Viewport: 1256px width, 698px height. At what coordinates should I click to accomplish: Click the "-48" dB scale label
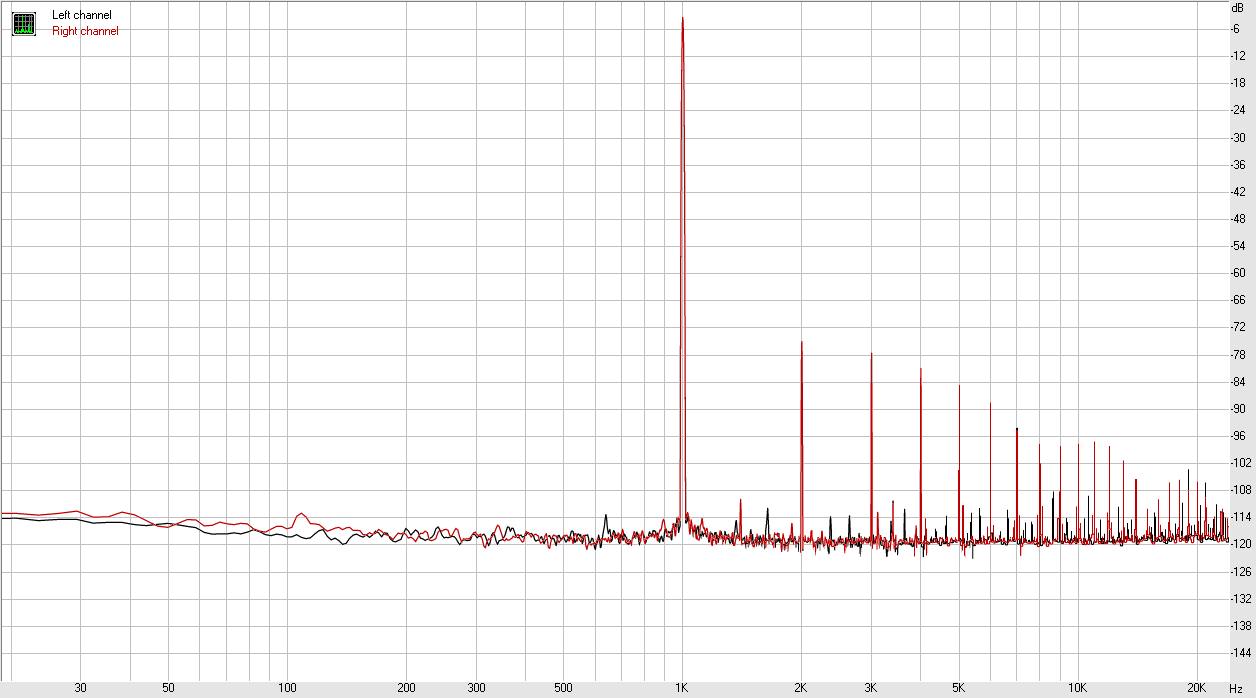pyautogui.click(x=1237, y=219)
